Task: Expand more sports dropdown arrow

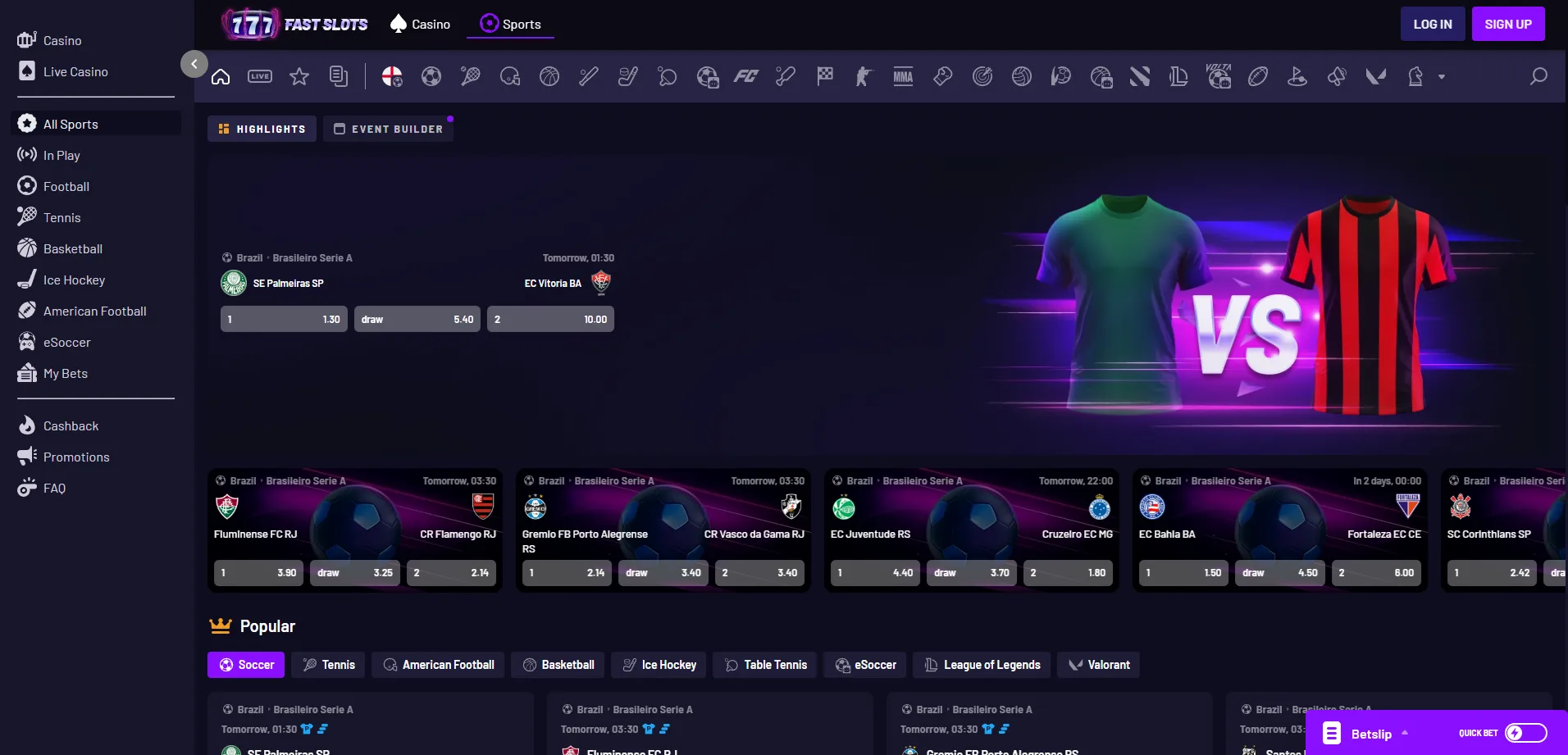Action: [x=1441, y=77]
